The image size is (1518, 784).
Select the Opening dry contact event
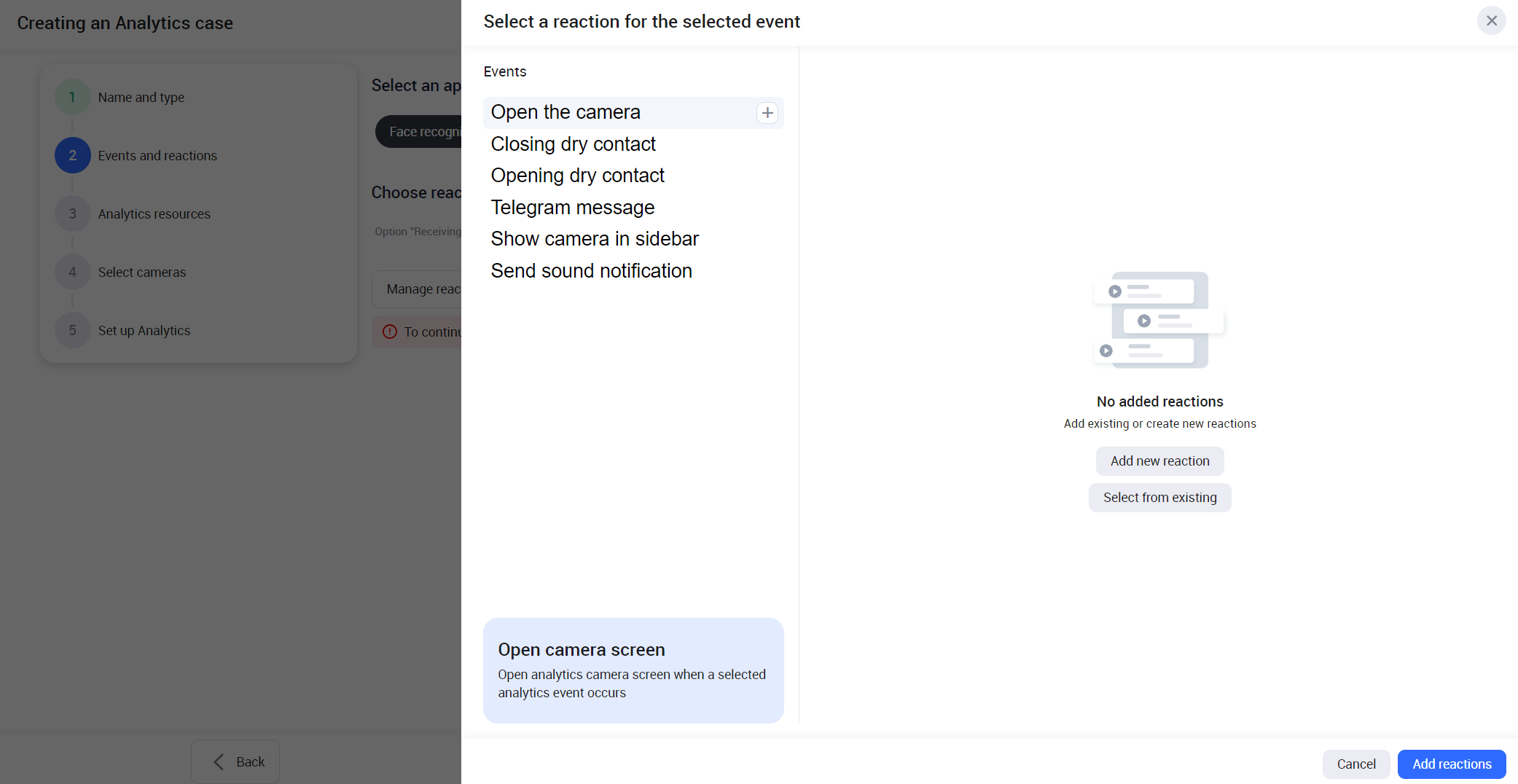click(x=577, y=176)
